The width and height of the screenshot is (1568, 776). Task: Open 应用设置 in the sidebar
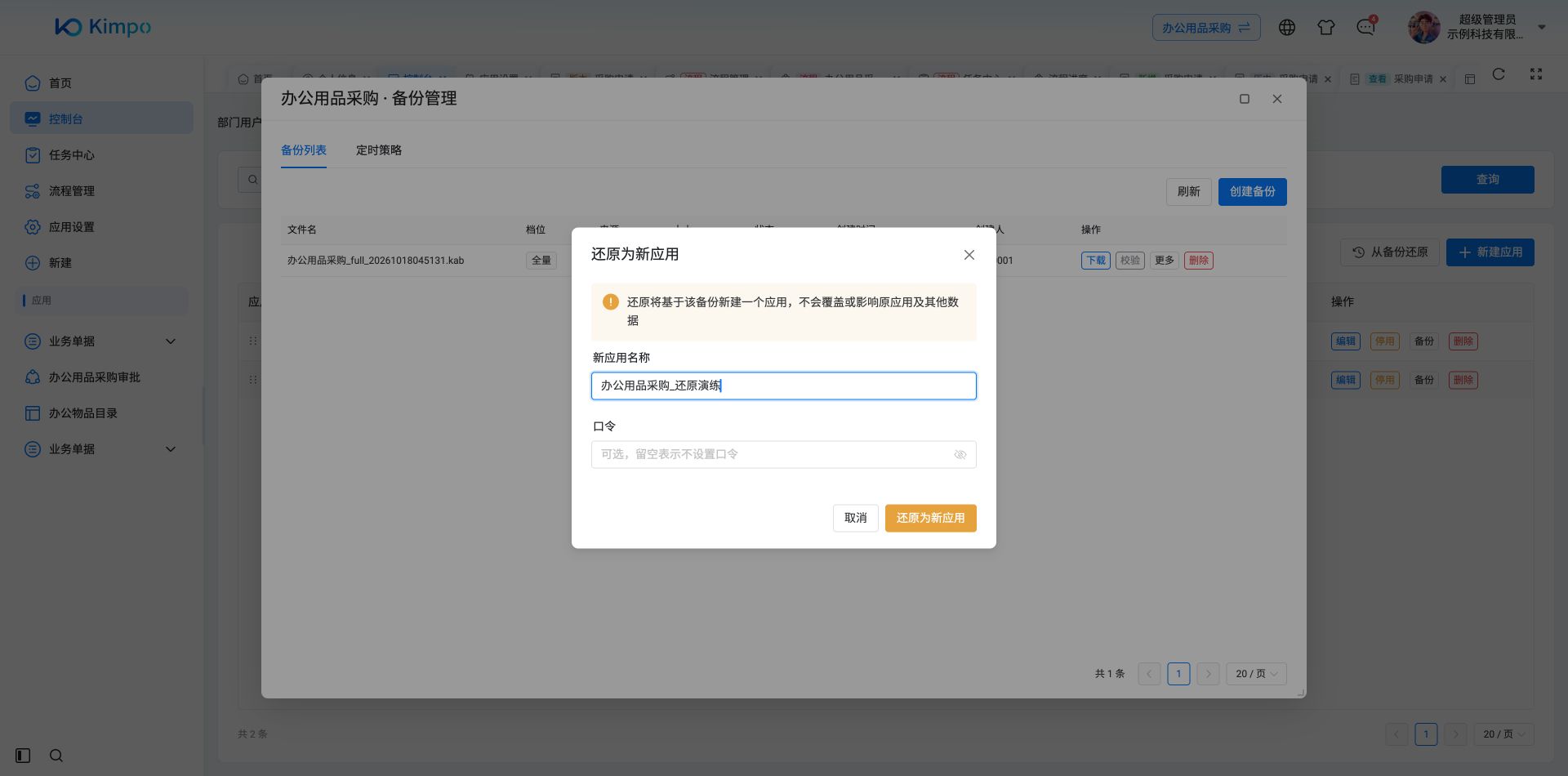[x=101, y=227]
